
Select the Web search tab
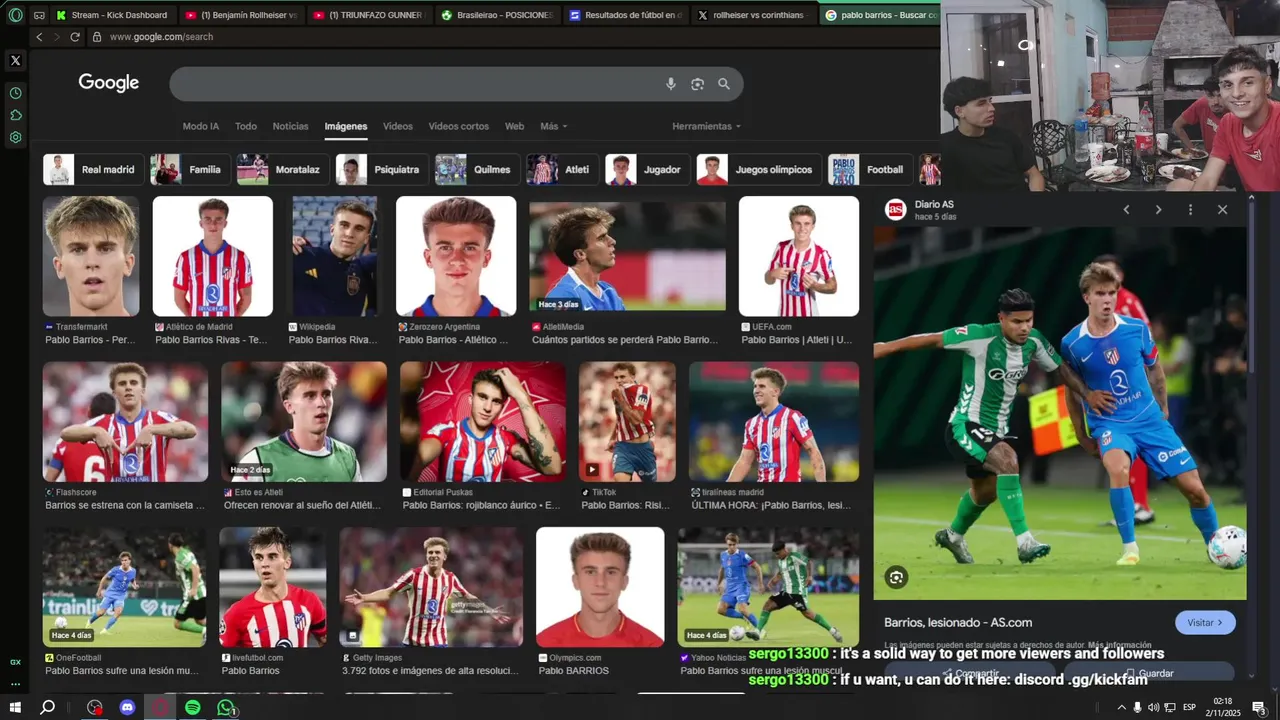tap(514, 127)
